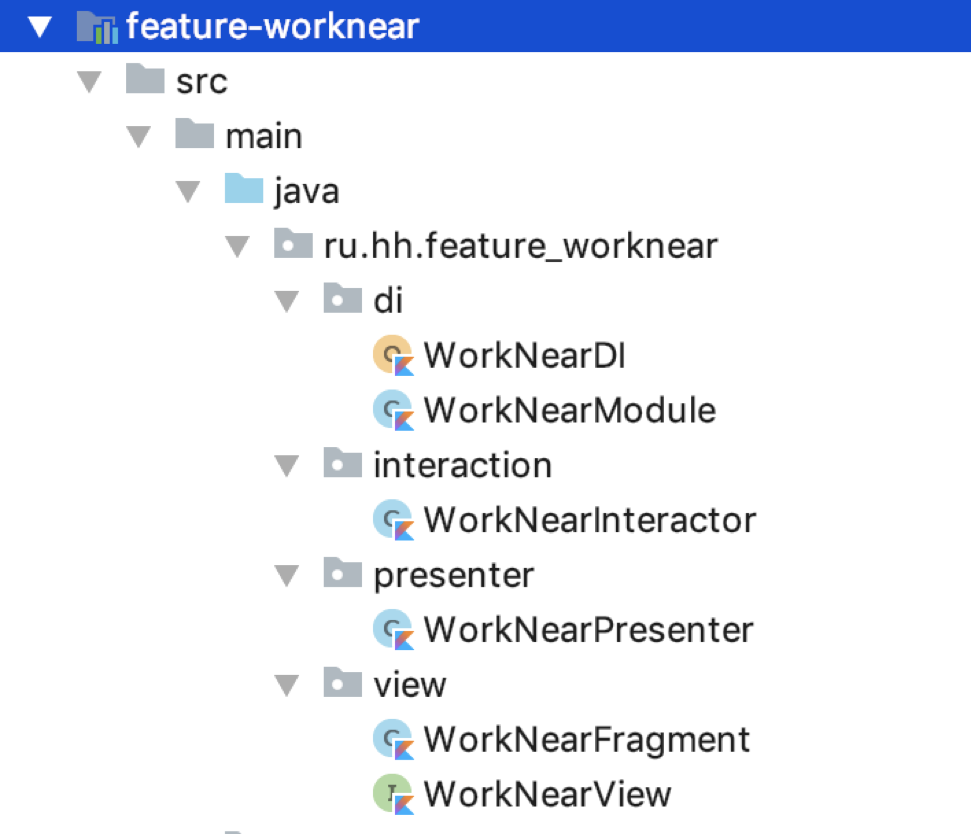Click the WorkNearDI Kotlin object icon
971x834 pixels.
coord(393,355)
